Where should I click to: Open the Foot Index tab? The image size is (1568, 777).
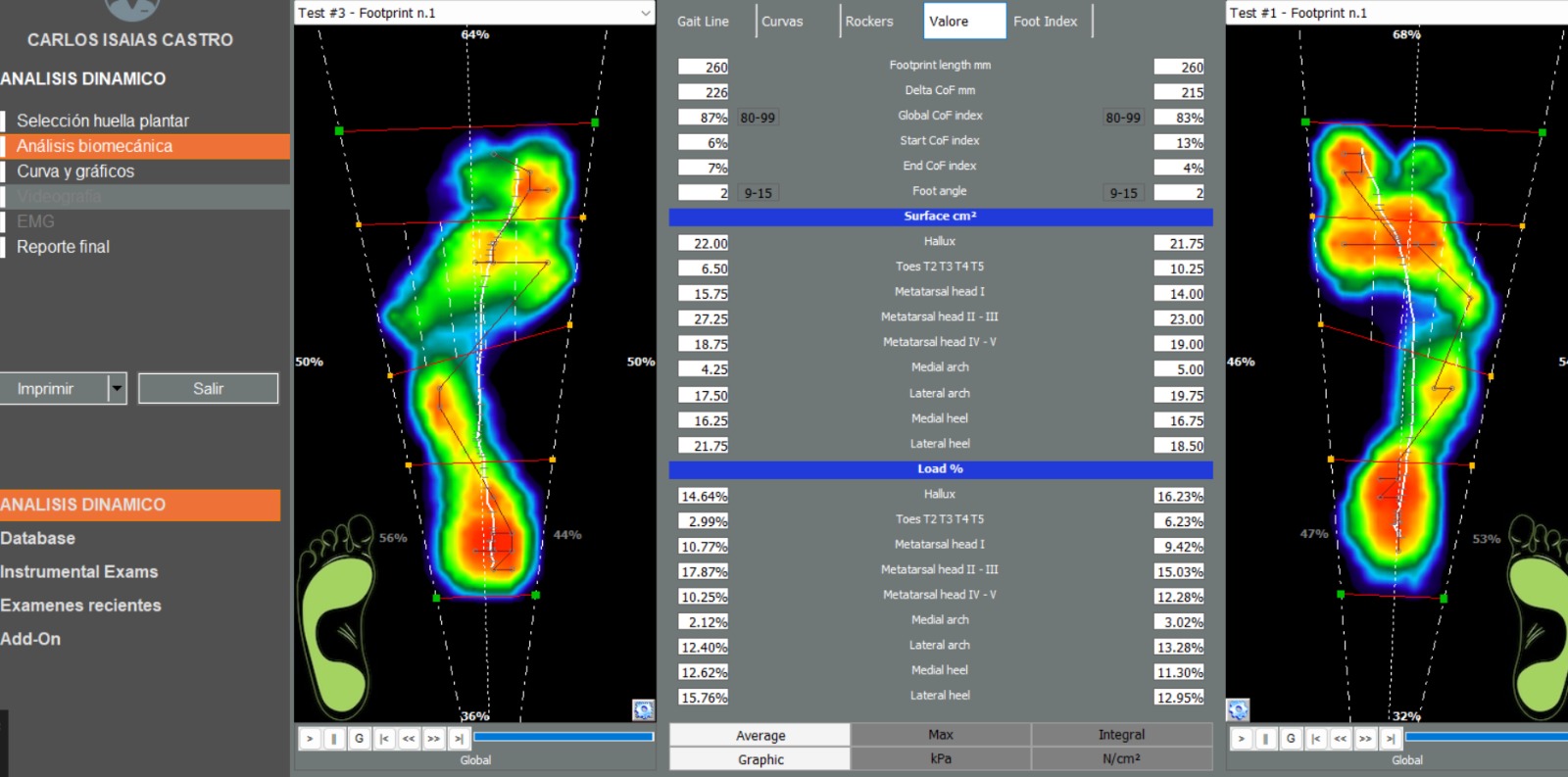coord(1045,21)
